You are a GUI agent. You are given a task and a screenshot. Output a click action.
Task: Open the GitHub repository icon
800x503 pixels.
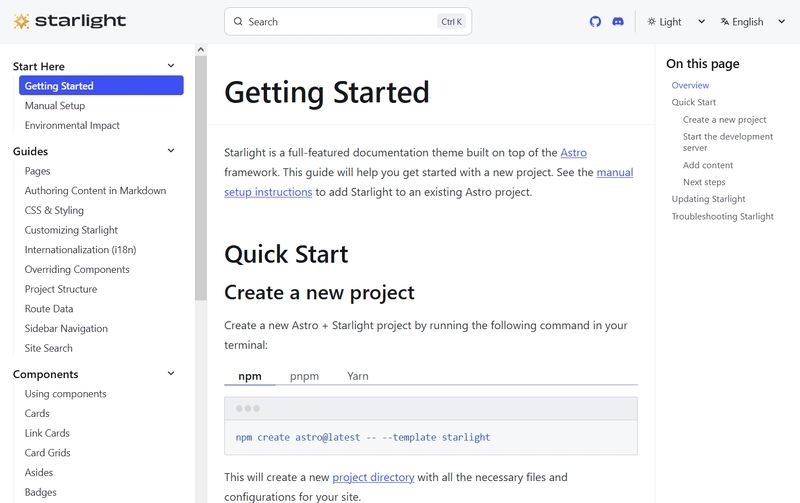[x=595, y=21]
